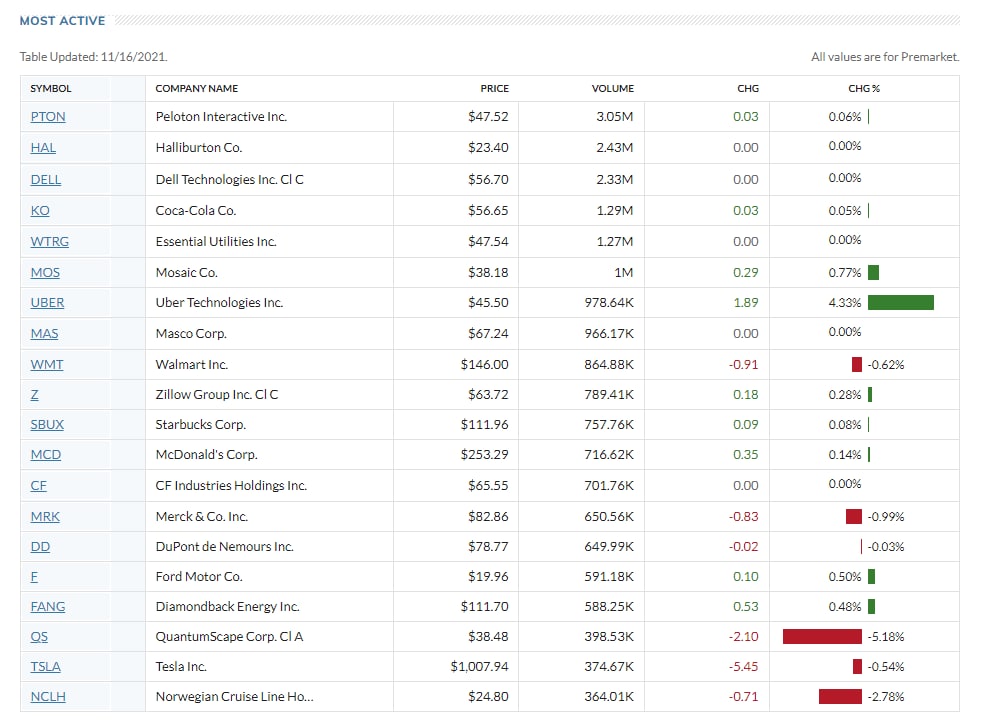
Task: Select Diamondback Energy Inc. company name
Action: click(227, 607)
